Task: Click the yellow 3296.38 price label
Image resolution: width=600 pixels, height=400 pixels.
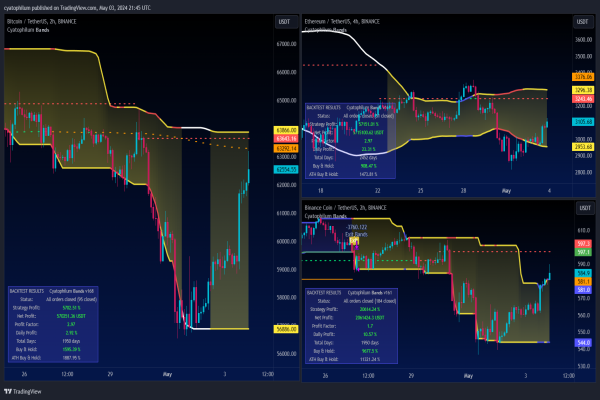Action: pos(583,90)
